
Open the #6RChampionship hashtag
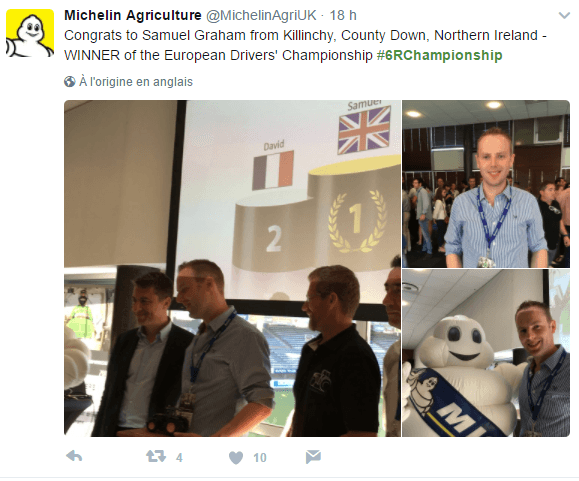click(x=439, y=55)
